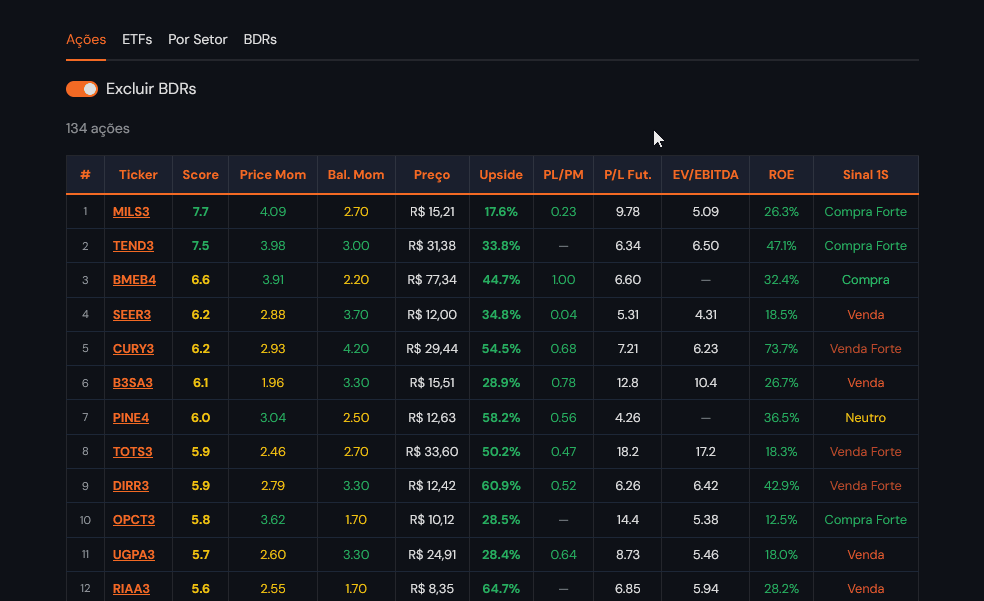Open the TEND3 ticker link

[x=133, y=246]
